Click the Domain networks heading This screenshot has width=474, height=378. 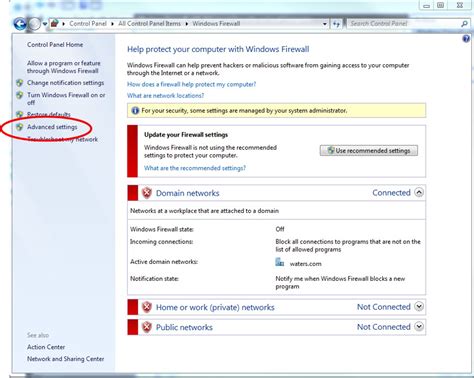tap(188, 193)
